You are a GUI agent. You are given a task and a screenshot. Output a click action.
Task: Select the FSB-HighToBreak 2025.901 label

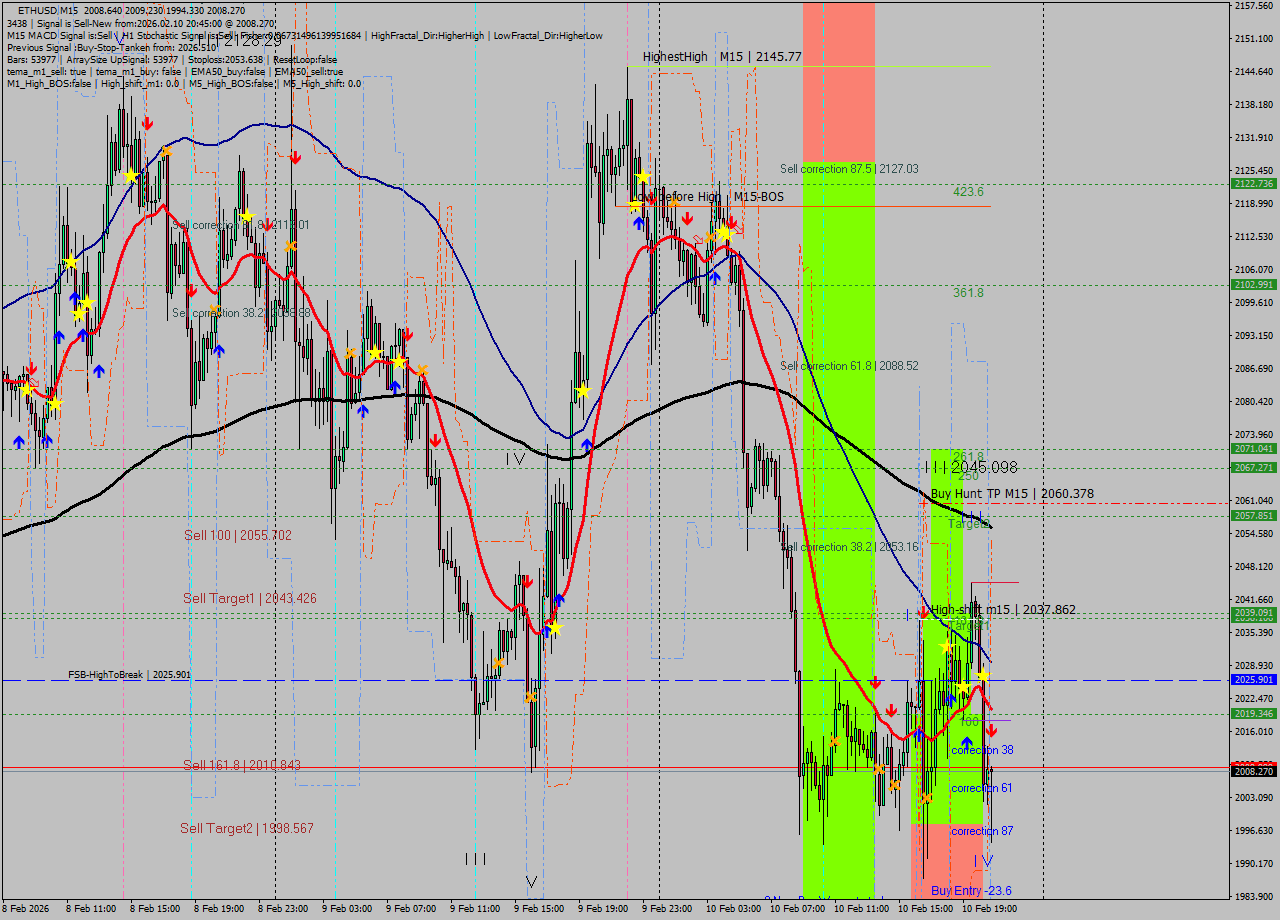pyautogui.click(x=129, y=675)
